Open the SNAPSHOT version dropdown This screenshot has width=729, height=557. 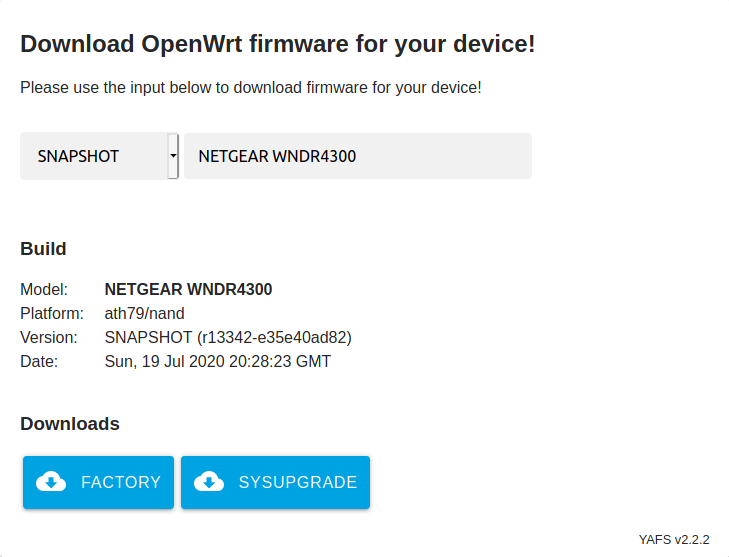(x=99, y=156)
